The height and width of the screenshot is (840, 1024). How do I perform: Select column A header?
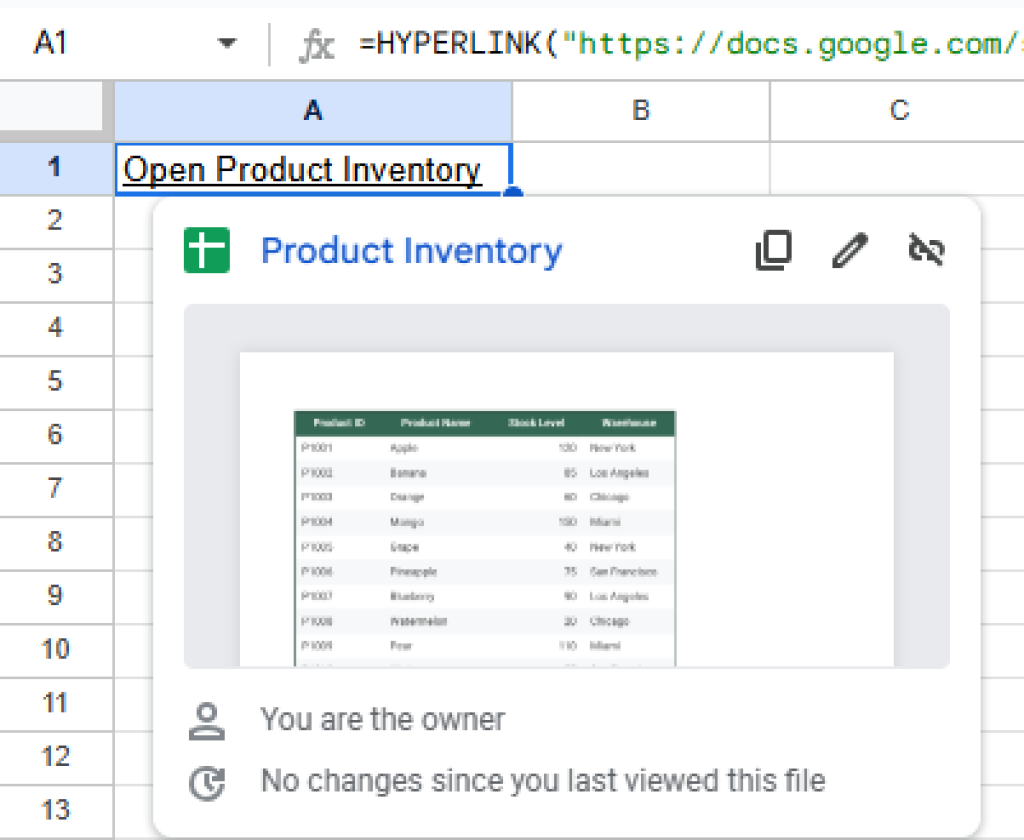[x=313, y=110]
